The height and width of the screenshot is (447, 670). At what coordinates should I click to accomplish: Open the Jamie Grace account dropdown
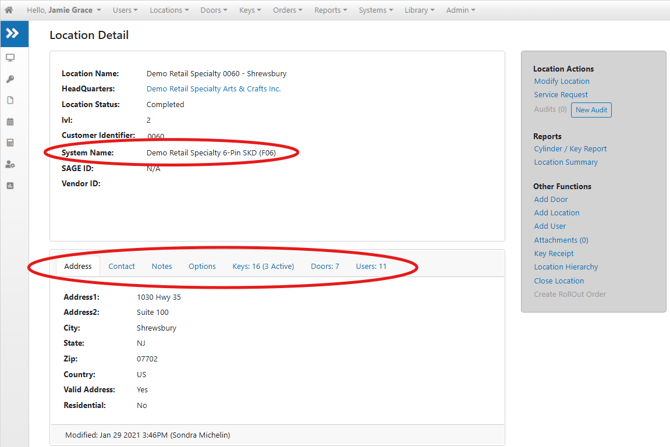[68, 10]
